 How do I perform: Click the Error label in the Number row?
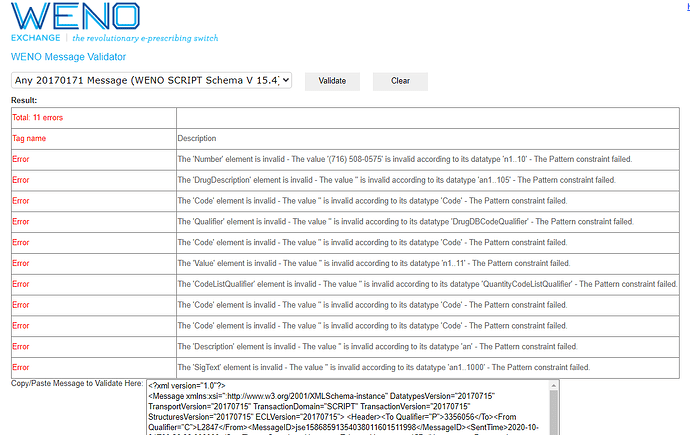click(21, 159)
